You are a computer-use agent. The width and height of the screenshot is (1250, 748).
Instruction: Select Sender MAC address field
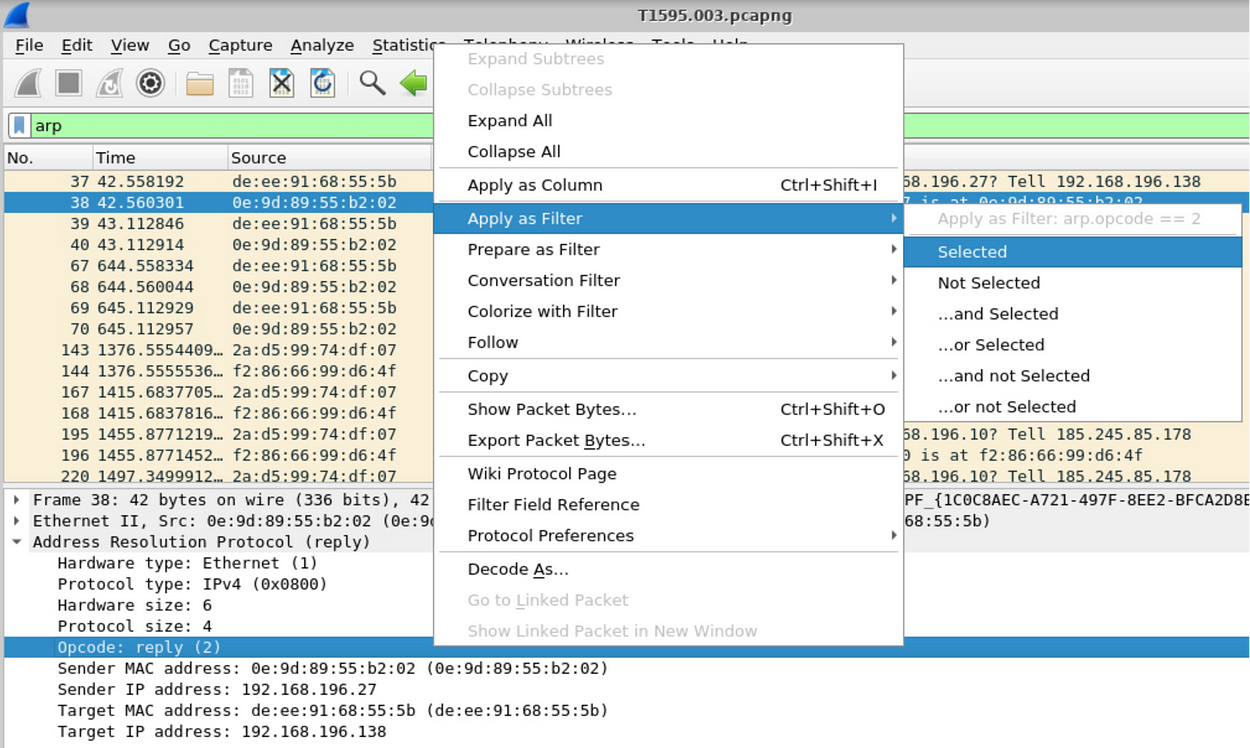pos(332,668)
